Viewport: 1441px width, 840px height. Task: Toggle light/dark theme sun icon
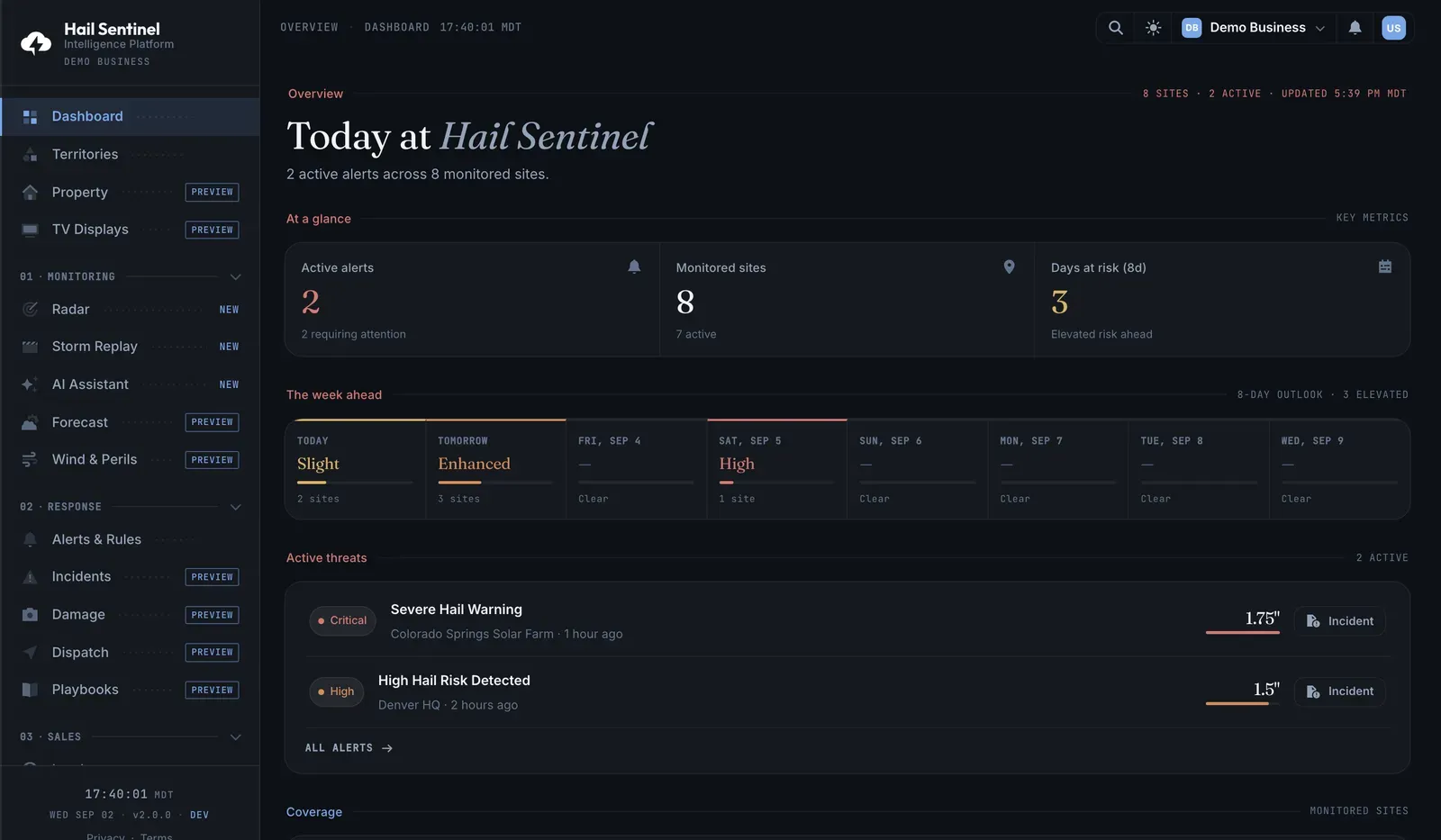point(1153,28)
